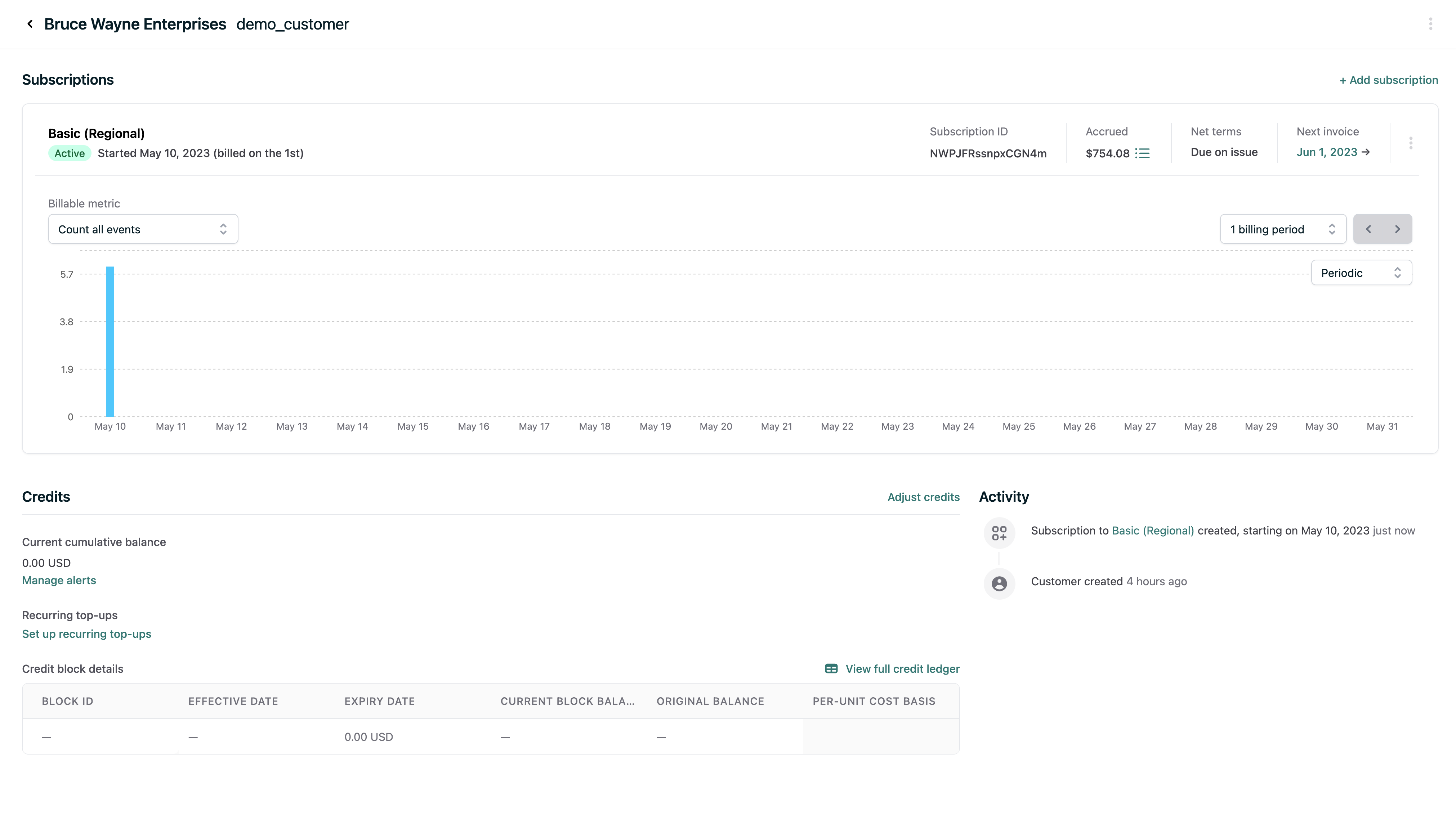Open the 1 billing period dropdown
This screenshot has width=1456, height=819.
[1283, 229]
